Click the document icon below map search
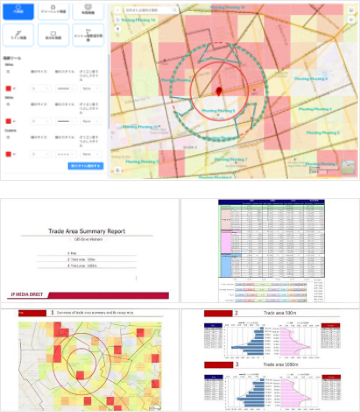The image size is (360, 412). [x=117, y=20]
